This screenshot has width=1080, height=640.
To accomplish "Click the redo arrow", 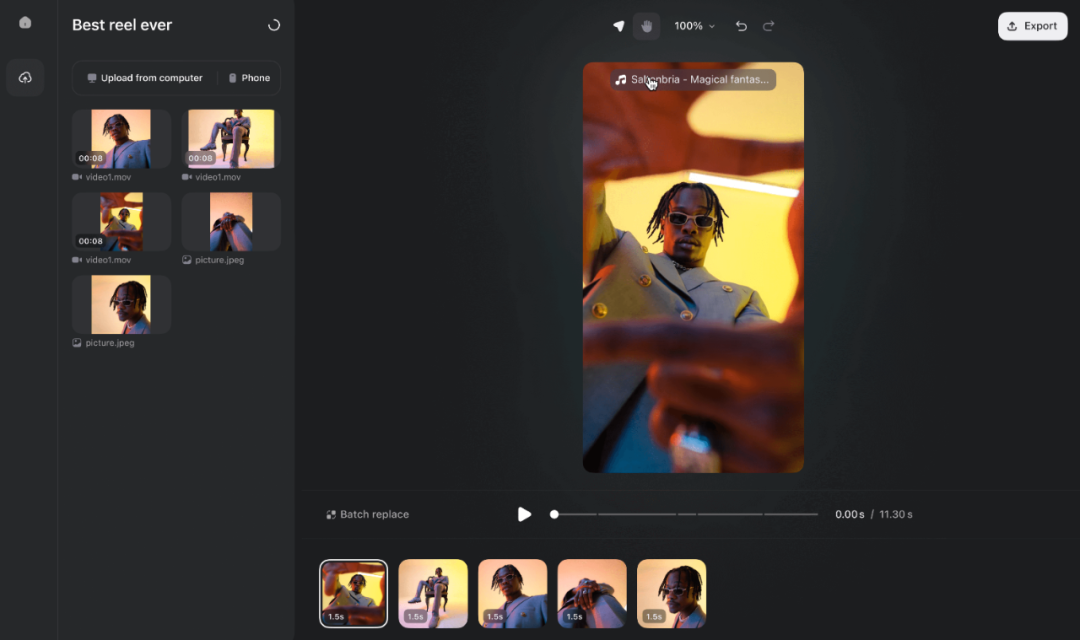I will point(769,26).
